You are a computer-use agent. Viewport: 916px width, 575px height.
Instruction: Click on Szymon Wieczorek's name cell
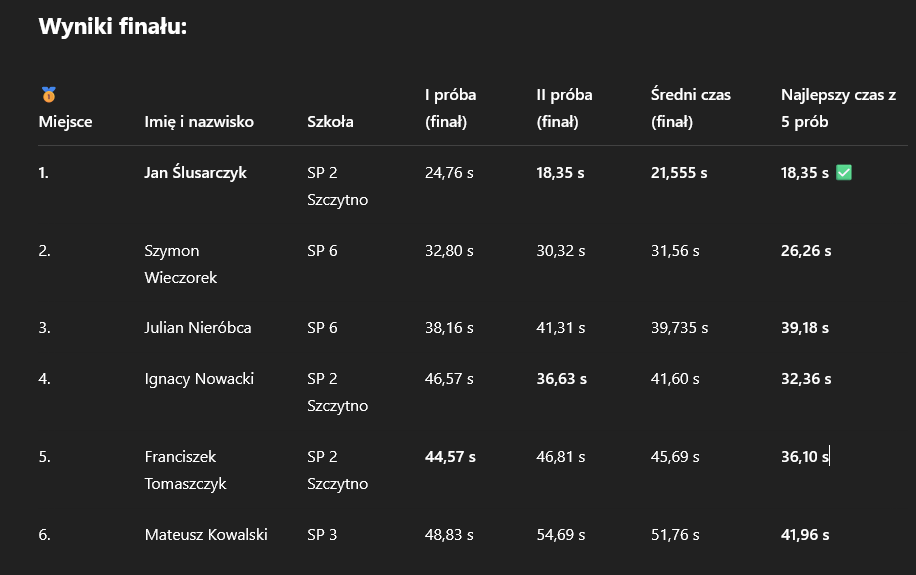(181, 264)
